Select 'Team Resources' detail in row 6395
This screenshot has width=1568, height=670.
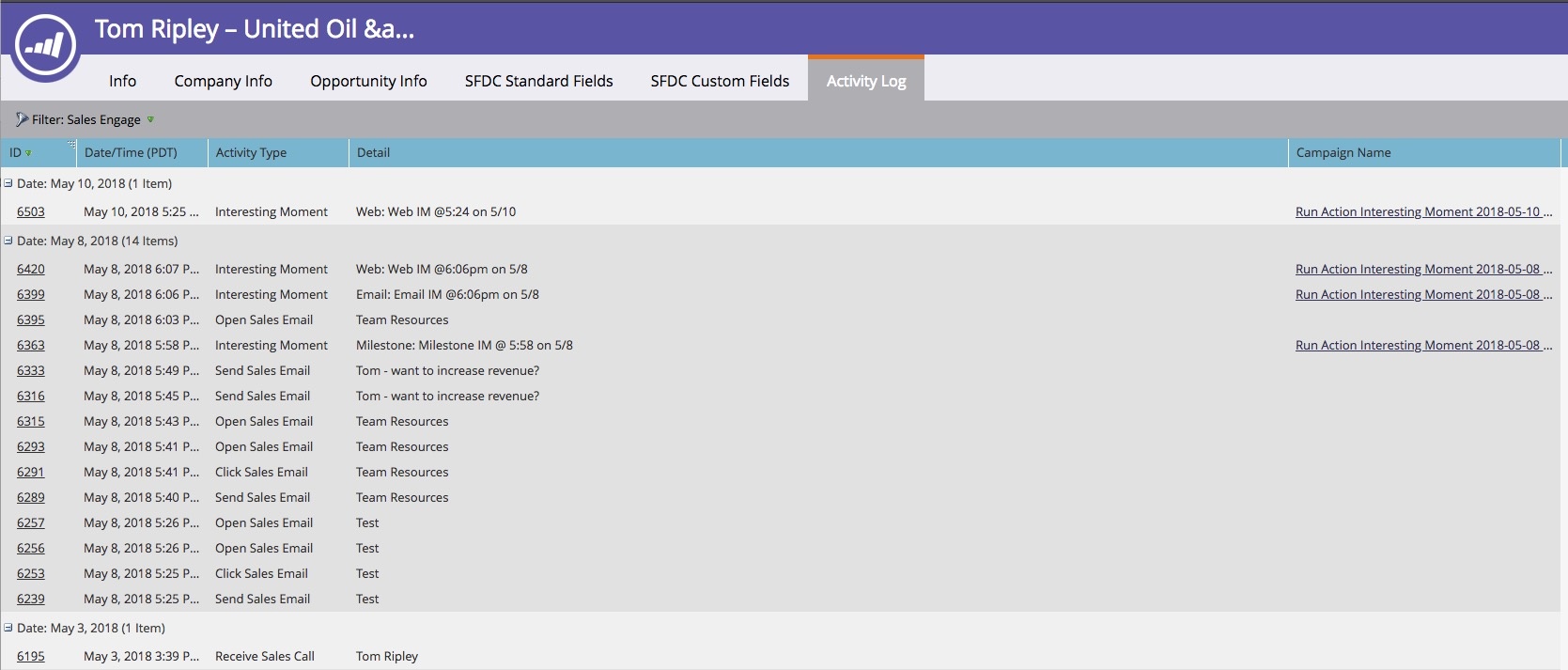click(402, 319)
